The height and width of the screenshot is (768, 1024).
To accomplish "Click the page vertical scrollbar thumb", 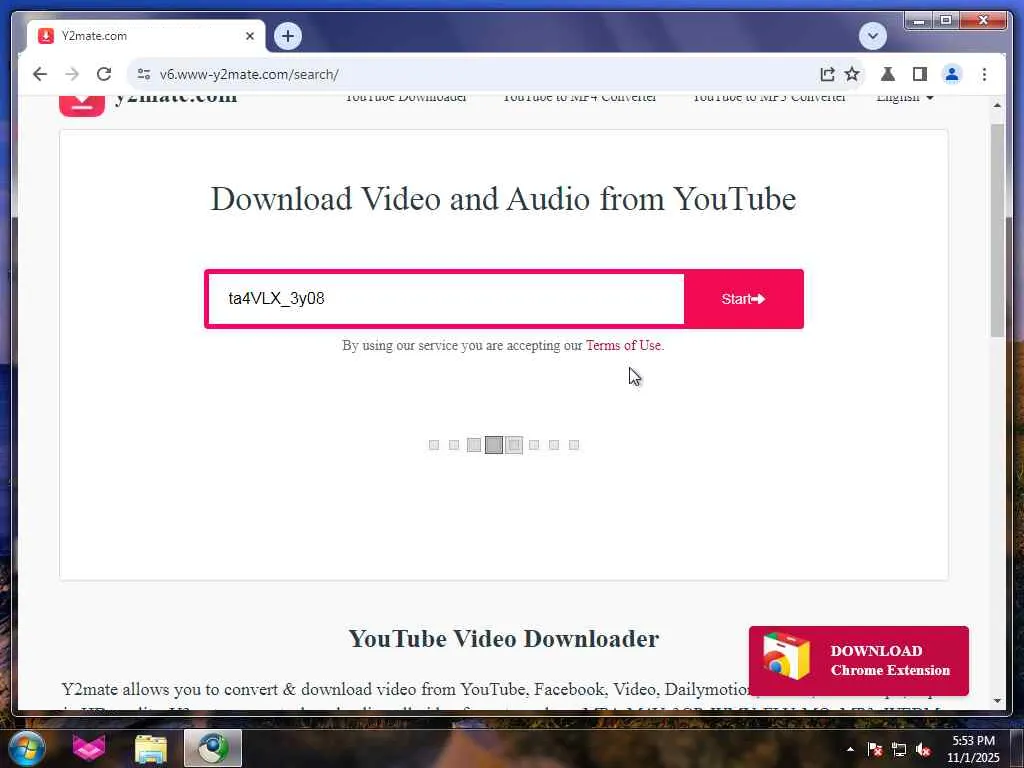I will 997,230.
